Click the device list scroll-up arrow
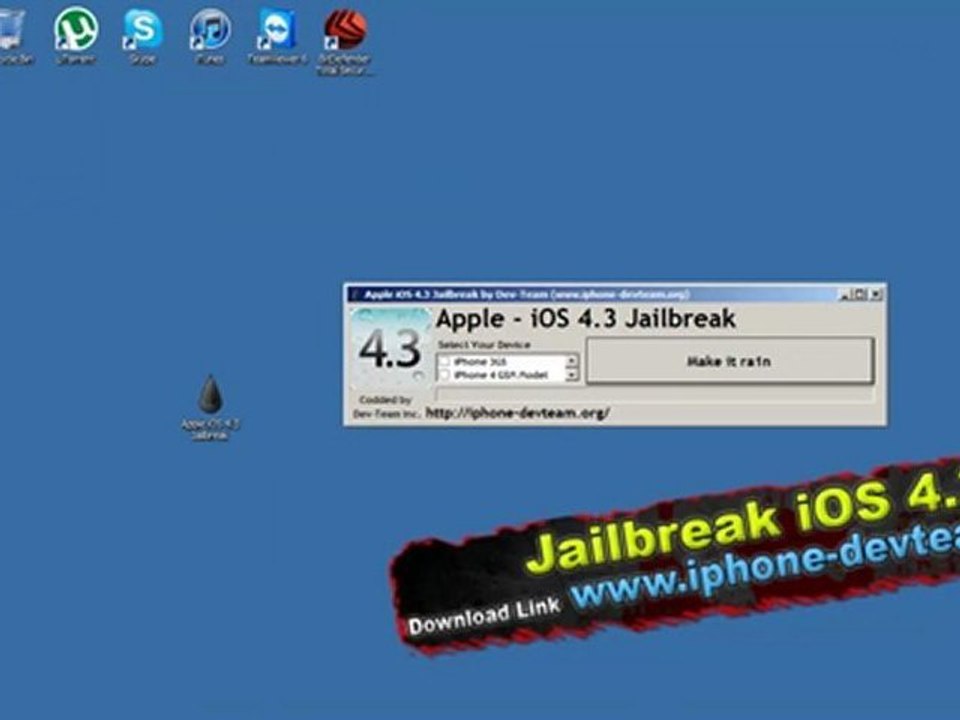This screenshot has width=960, height=720. [571, 361]
